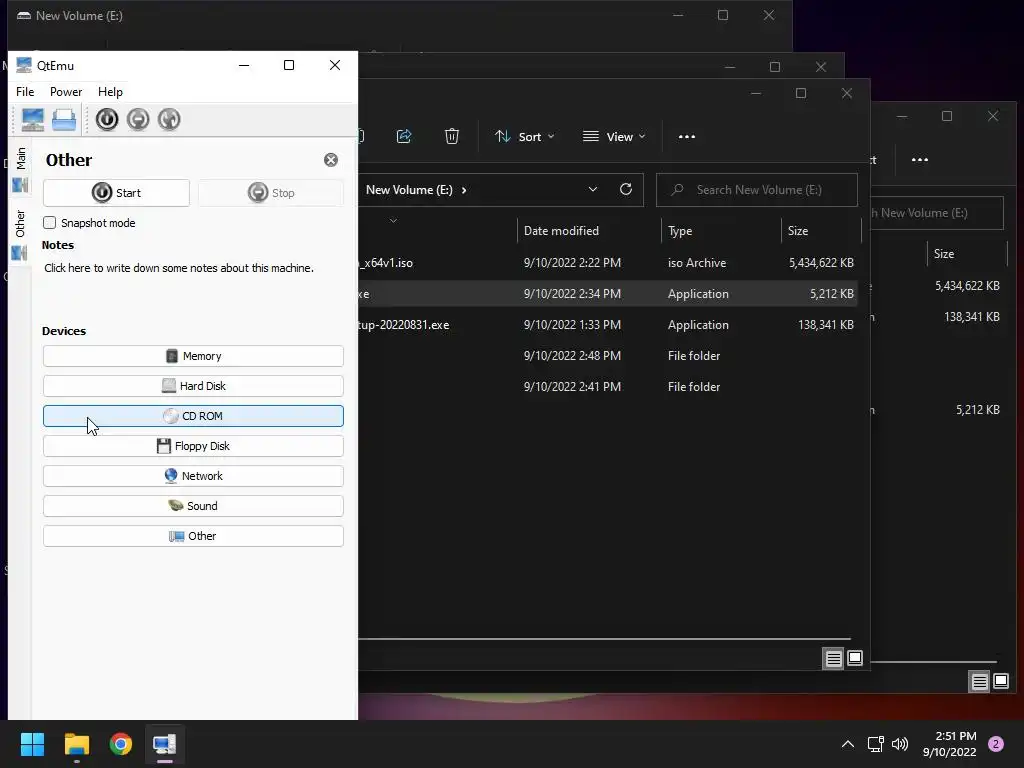Refresh the New Volume (E:) folder
The height and width of the screenshot is (768, 1024).
pos(626,189)
